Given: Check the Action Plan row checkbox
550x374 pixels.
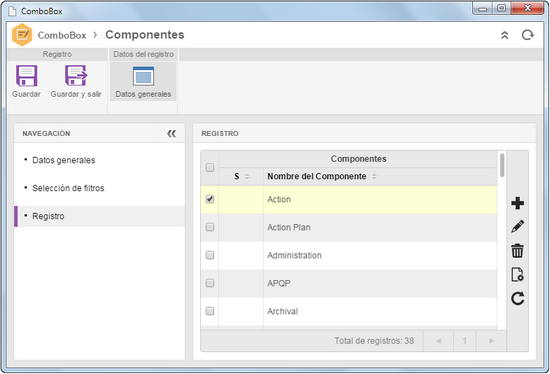Looking at the screenshot, I should coord(210,227).
